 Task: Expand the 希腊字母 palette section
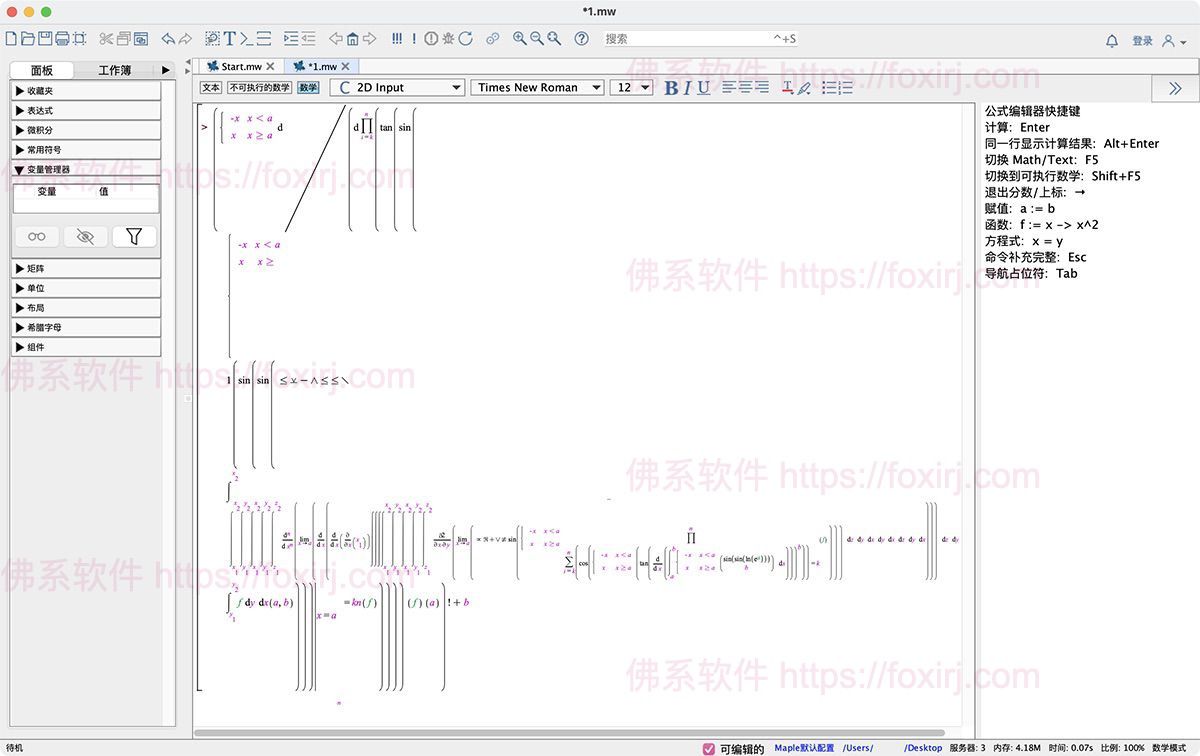point(85,327)
